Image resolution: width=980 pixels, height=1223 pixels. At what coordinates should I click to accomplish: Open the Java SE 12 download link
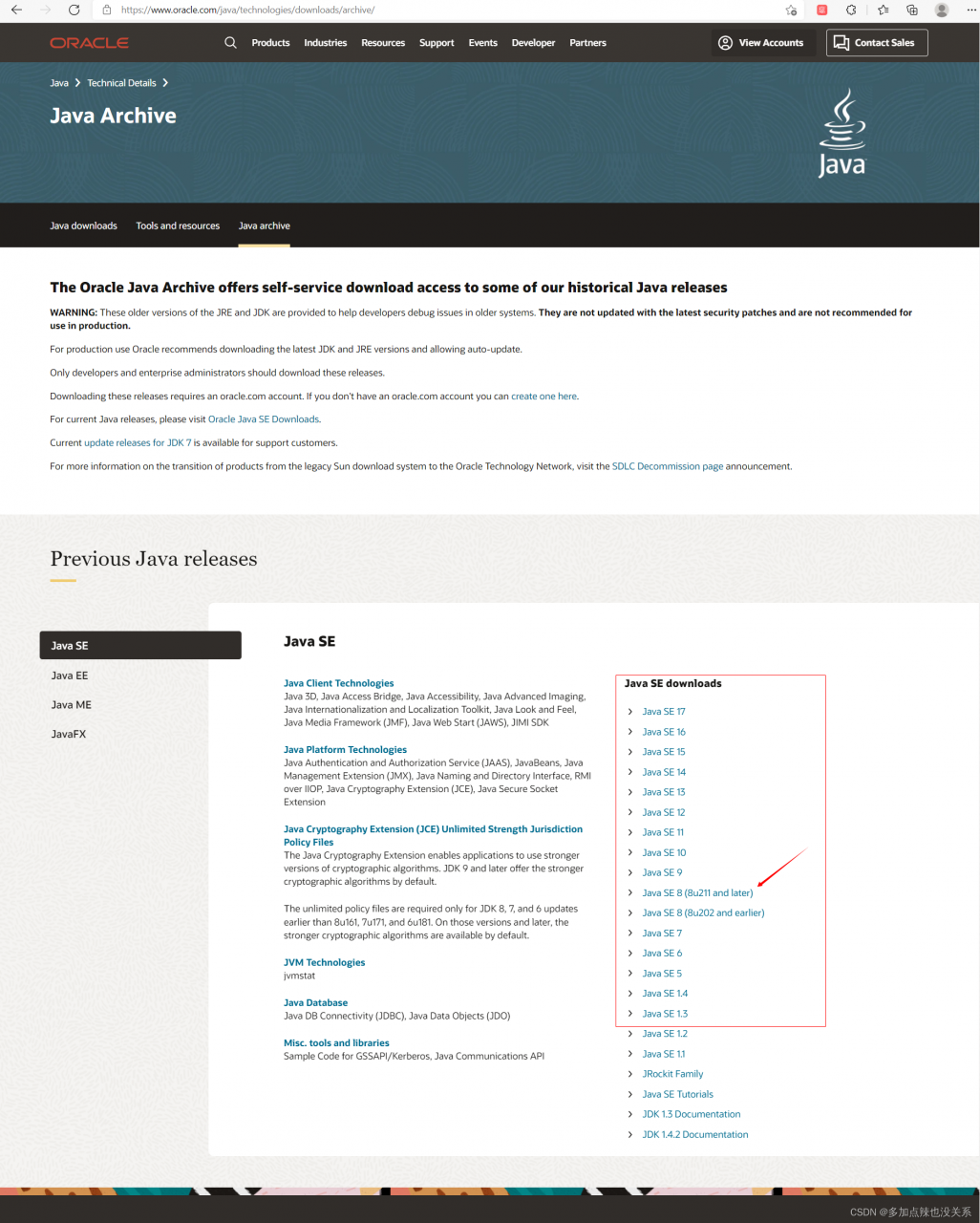pyautogui.click(x=664, y=812)
